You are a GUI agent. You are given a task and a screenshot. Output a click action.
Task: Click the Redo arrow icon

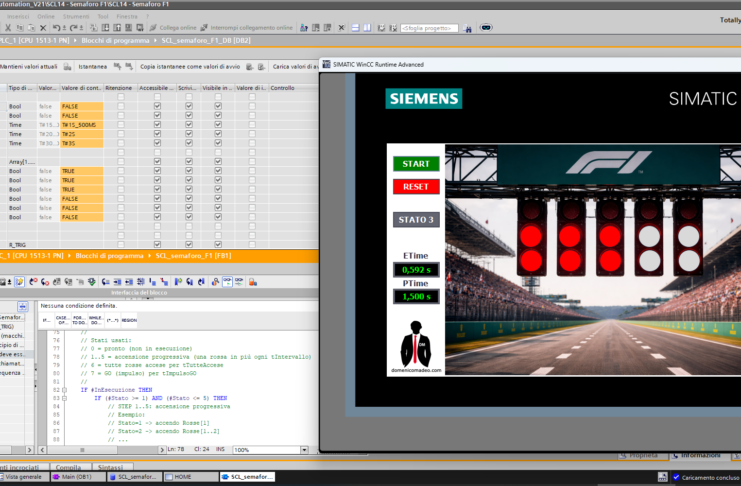pos(74,28)
